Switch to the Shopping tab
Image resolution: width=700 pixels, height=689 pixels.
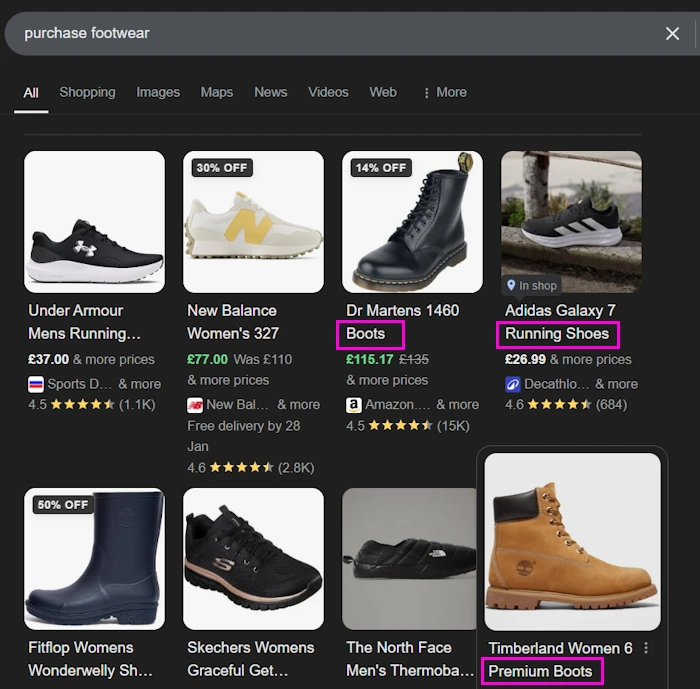(x=88, y=92)
